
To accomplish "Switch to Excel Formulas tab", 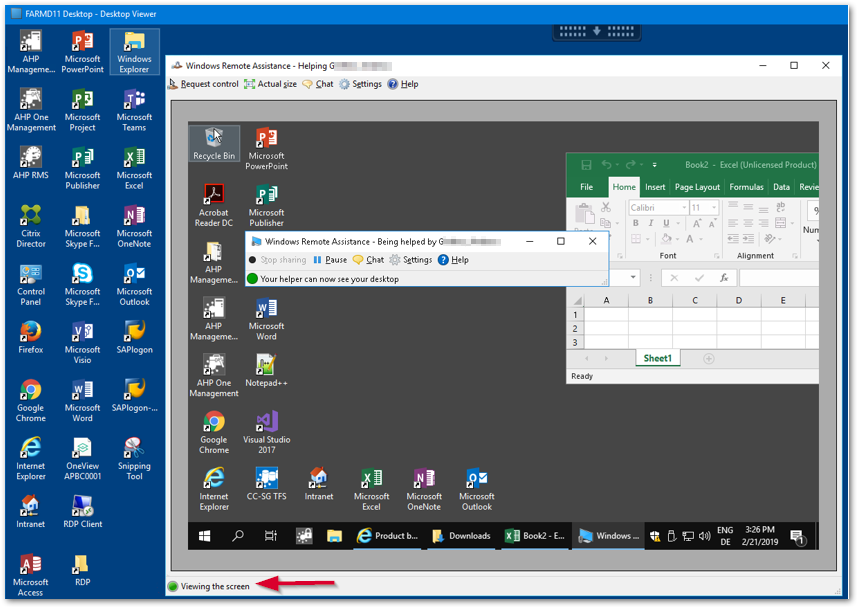I will tap(746, 187).
